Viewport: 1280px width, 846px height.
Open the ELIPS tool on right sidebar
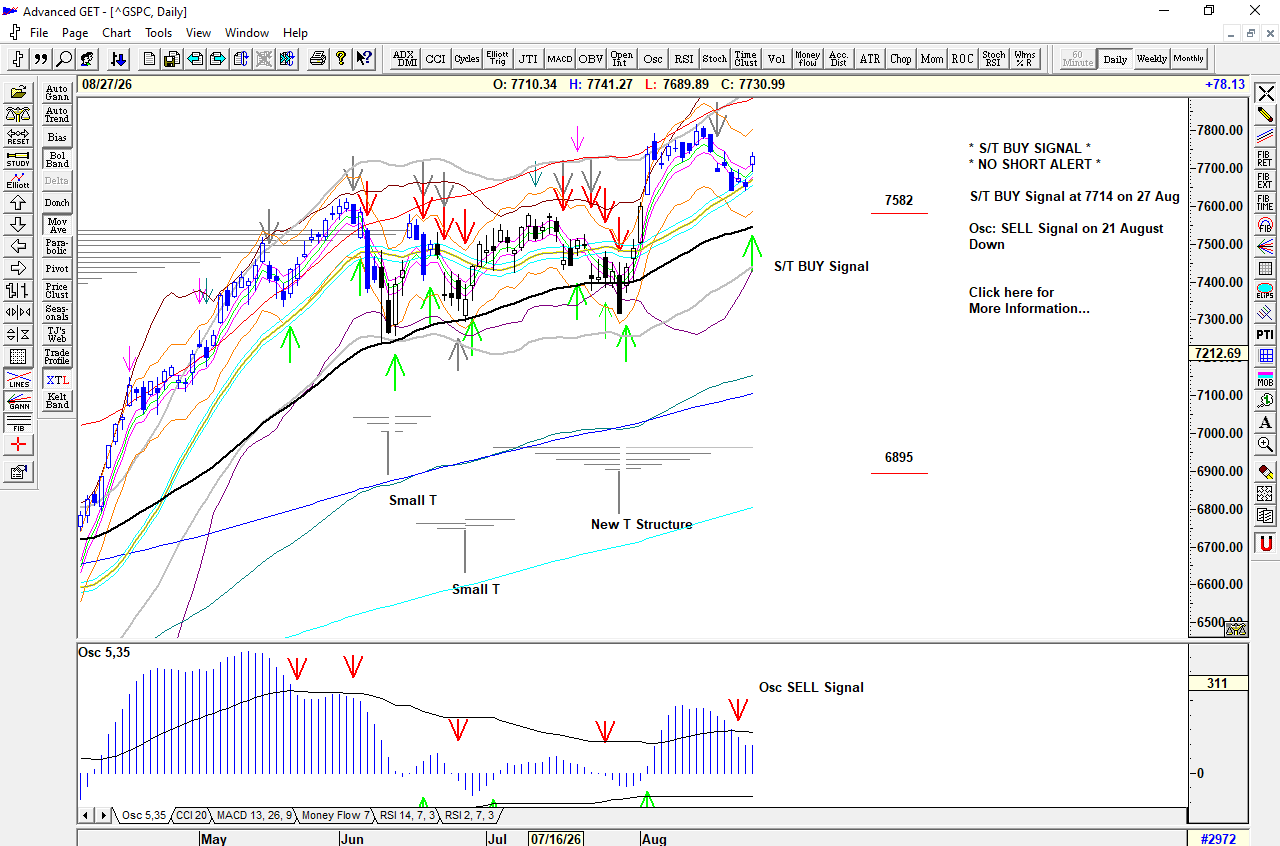pyautogui.click(x=1266, y=291)
